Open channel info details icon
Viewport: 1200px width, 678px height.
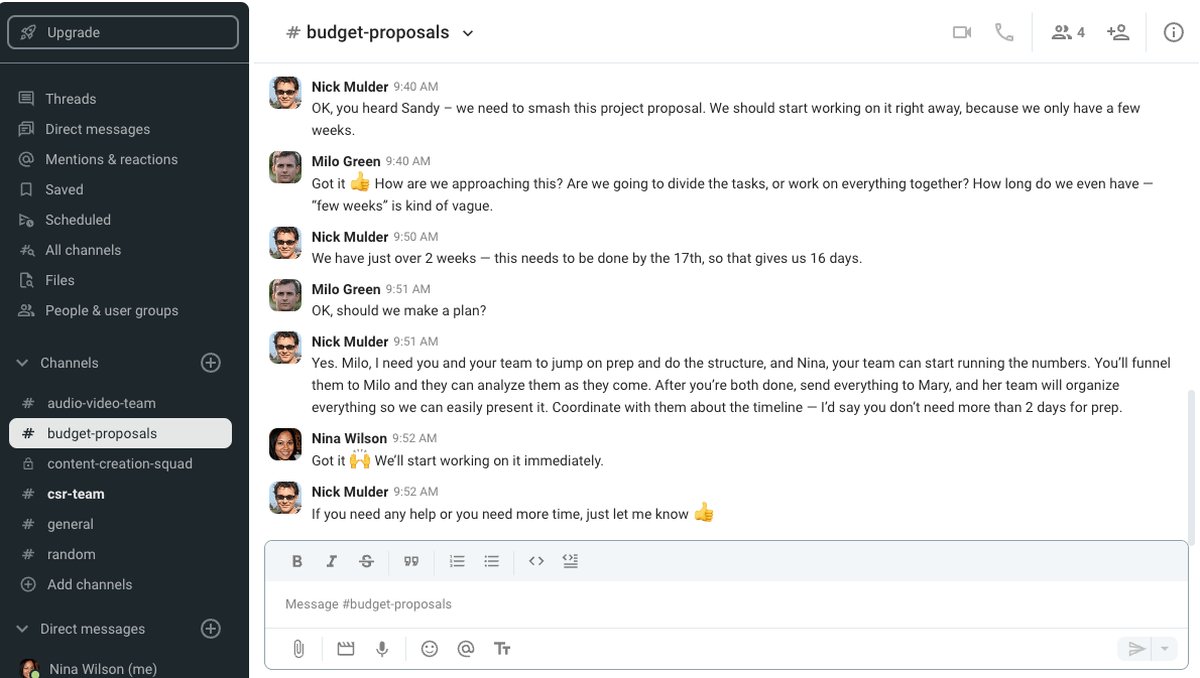(1174, 32)
